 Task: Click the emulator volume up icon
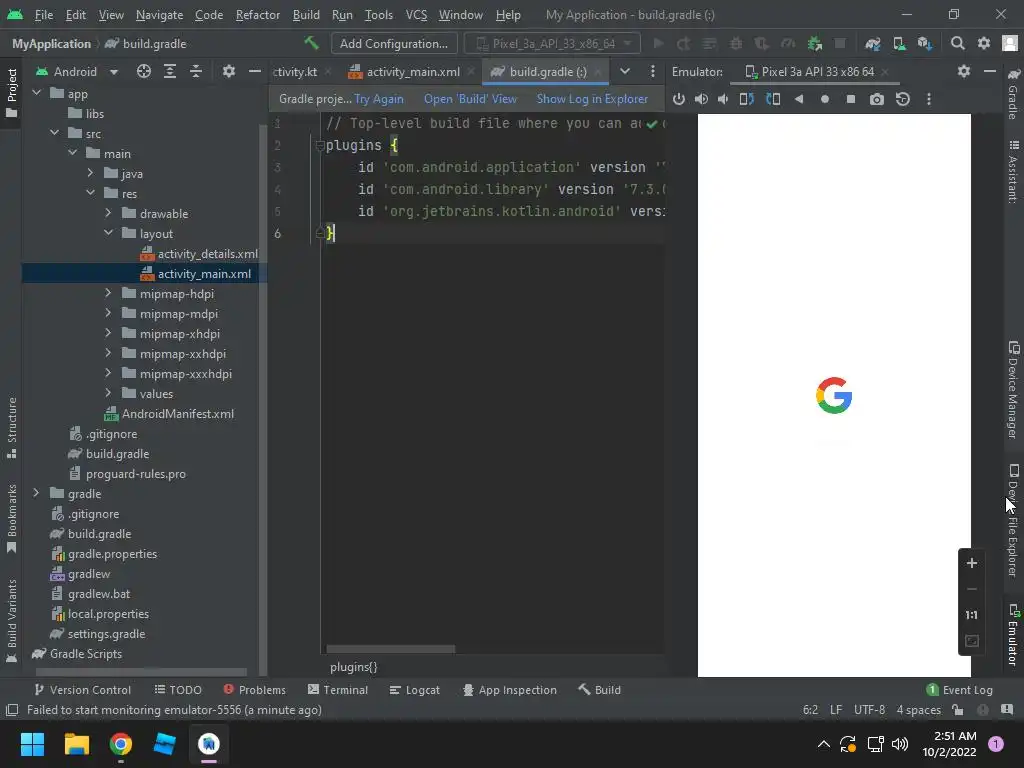tap(701, 99)
